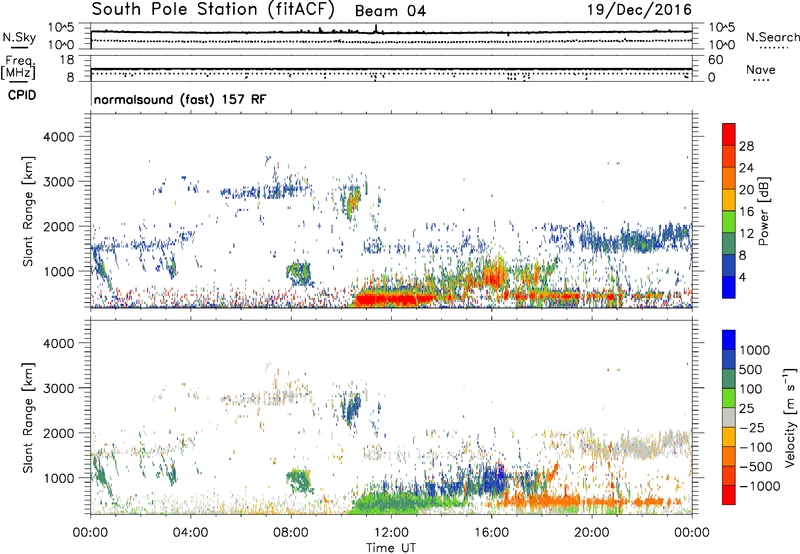The image size is (800, 554).
Task: Click the 'Power [dB]' color bar label
Action: coord(763,211)
